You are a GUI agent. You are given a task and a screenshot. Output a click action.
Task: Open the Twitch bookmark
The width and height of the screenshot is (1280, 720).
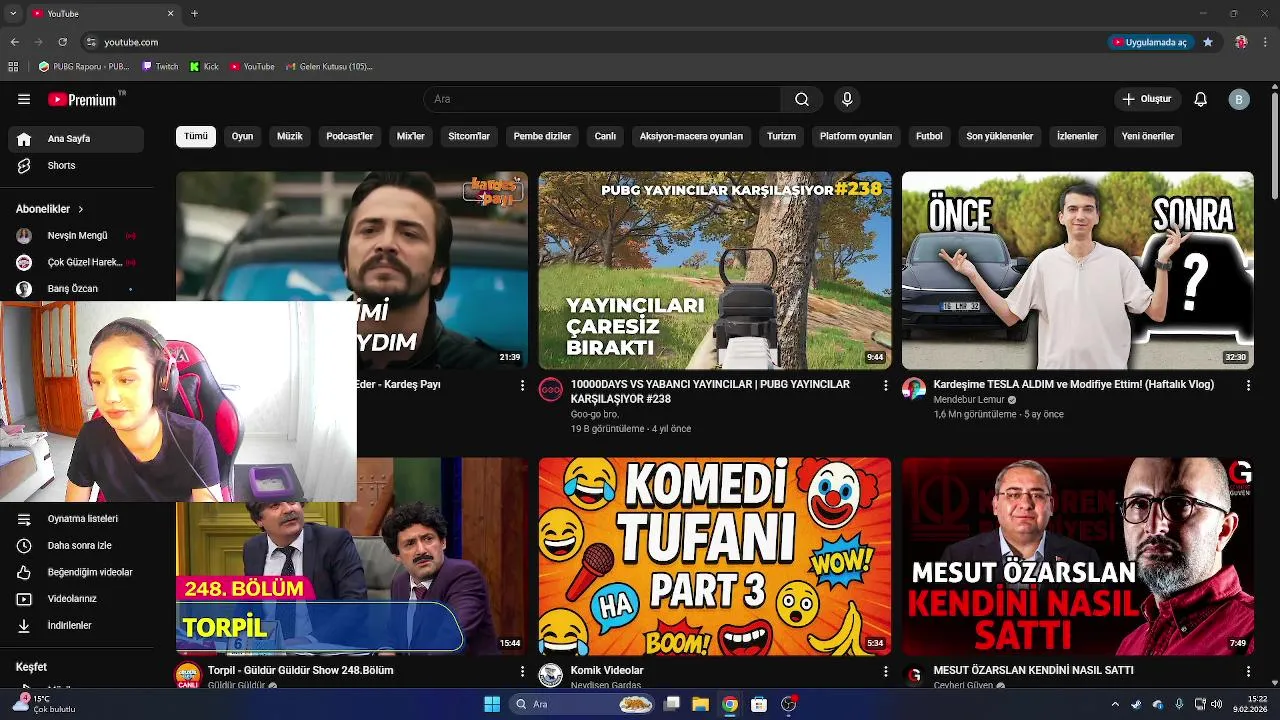[x=160, y=67]
